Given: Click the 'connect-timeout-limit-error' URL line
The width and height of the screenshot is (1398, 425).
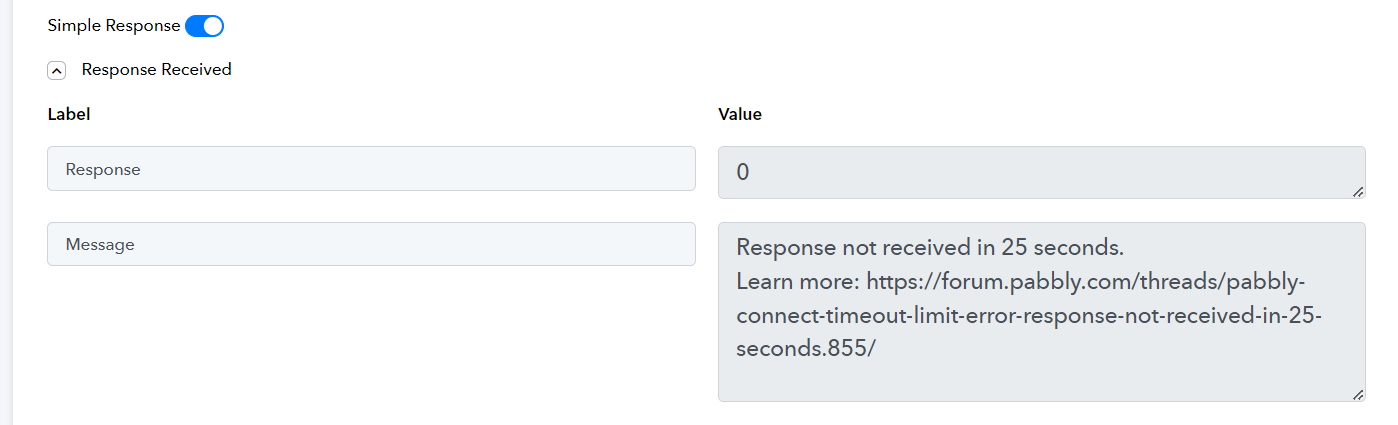Looking at the screenshot, I should [x=1029, y=315].
